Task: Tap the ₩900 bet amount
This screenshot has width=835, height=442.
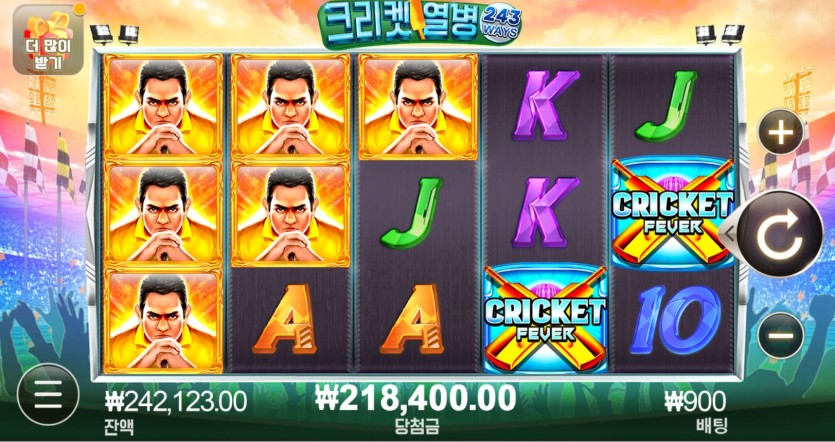Action: click(695, 402)
